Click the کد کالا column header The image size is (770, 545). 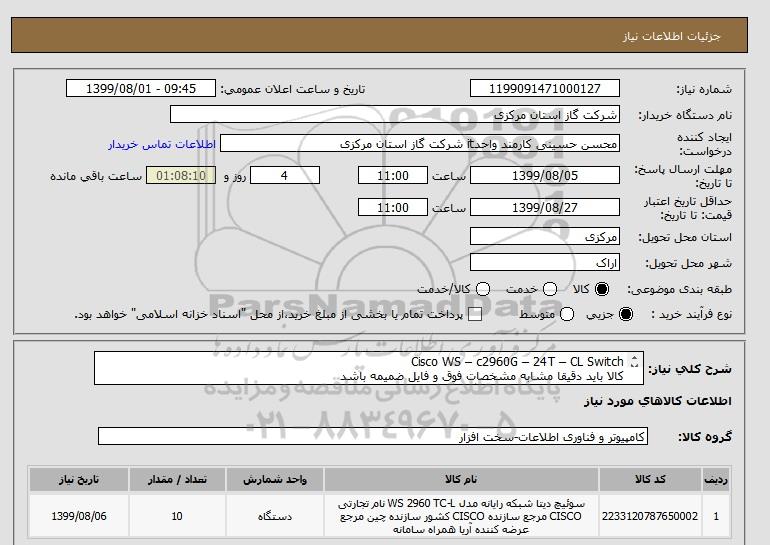(x=650, y=479)
